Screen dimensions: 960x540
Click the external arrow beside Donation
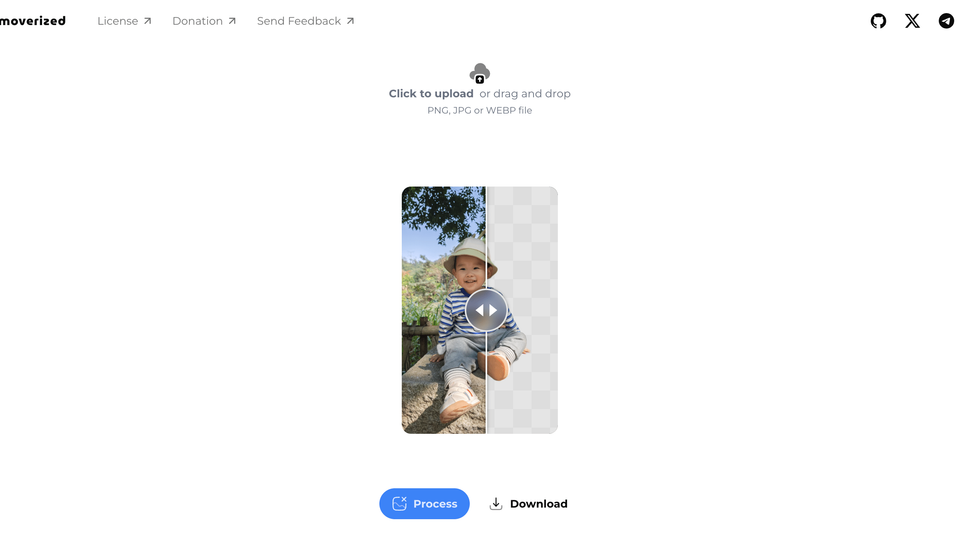[232, 21]
